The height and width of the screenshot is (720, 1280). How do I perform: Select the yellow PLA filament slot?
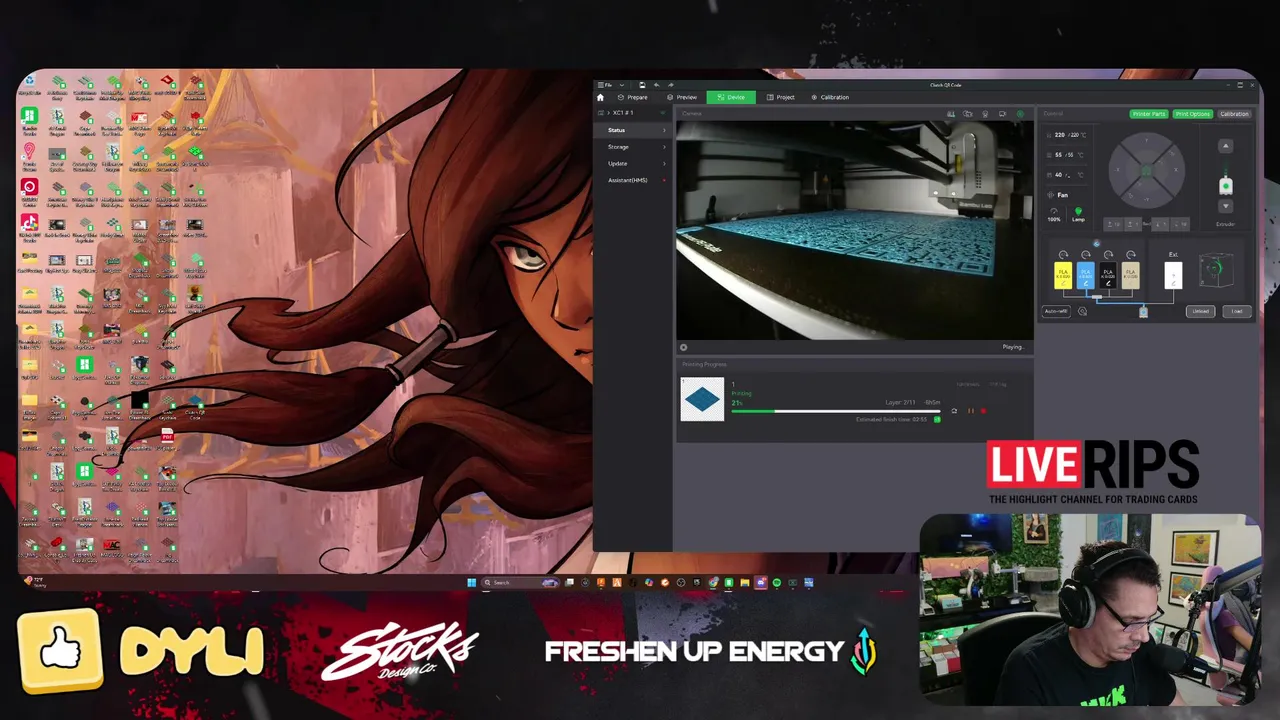click(1063, 275)
